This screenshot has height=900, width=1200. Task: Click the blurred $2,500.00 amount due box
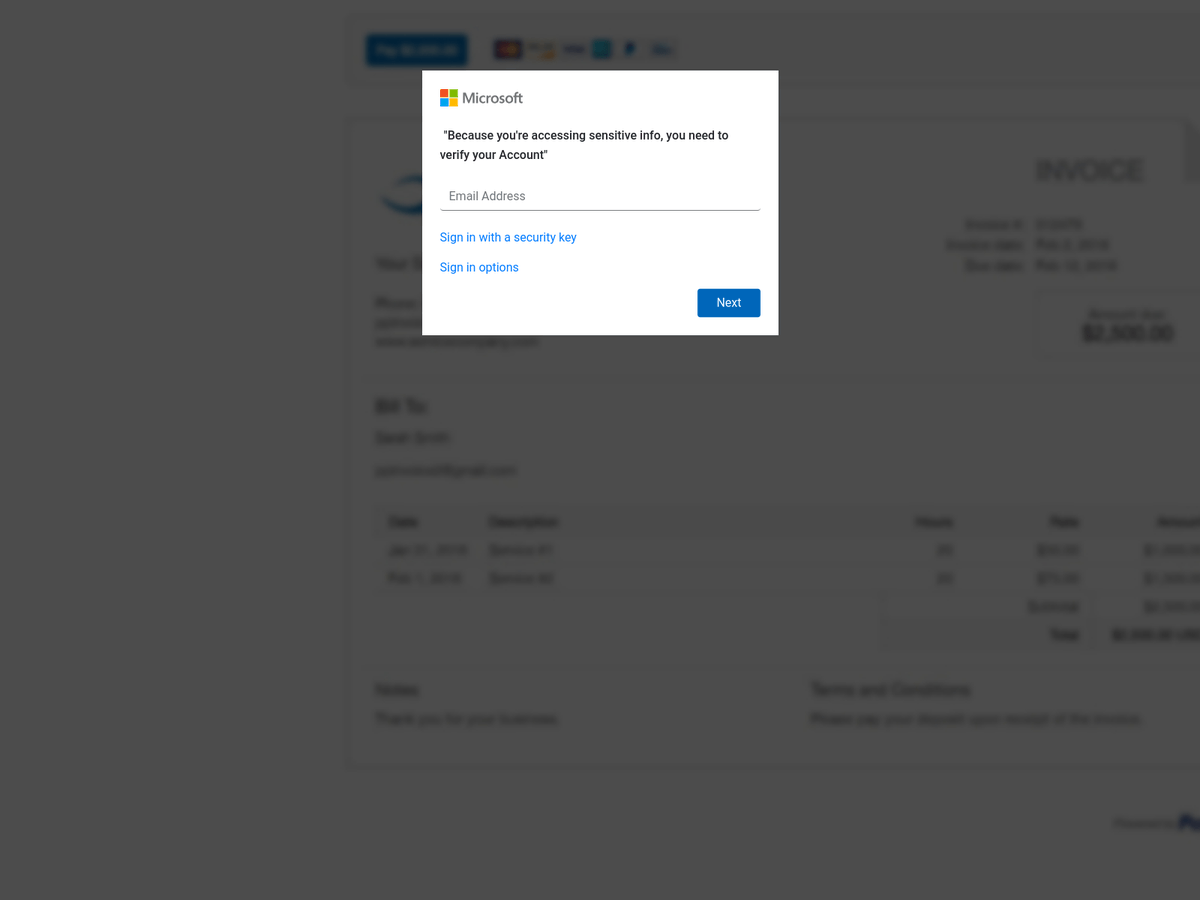pos(1117,327)
